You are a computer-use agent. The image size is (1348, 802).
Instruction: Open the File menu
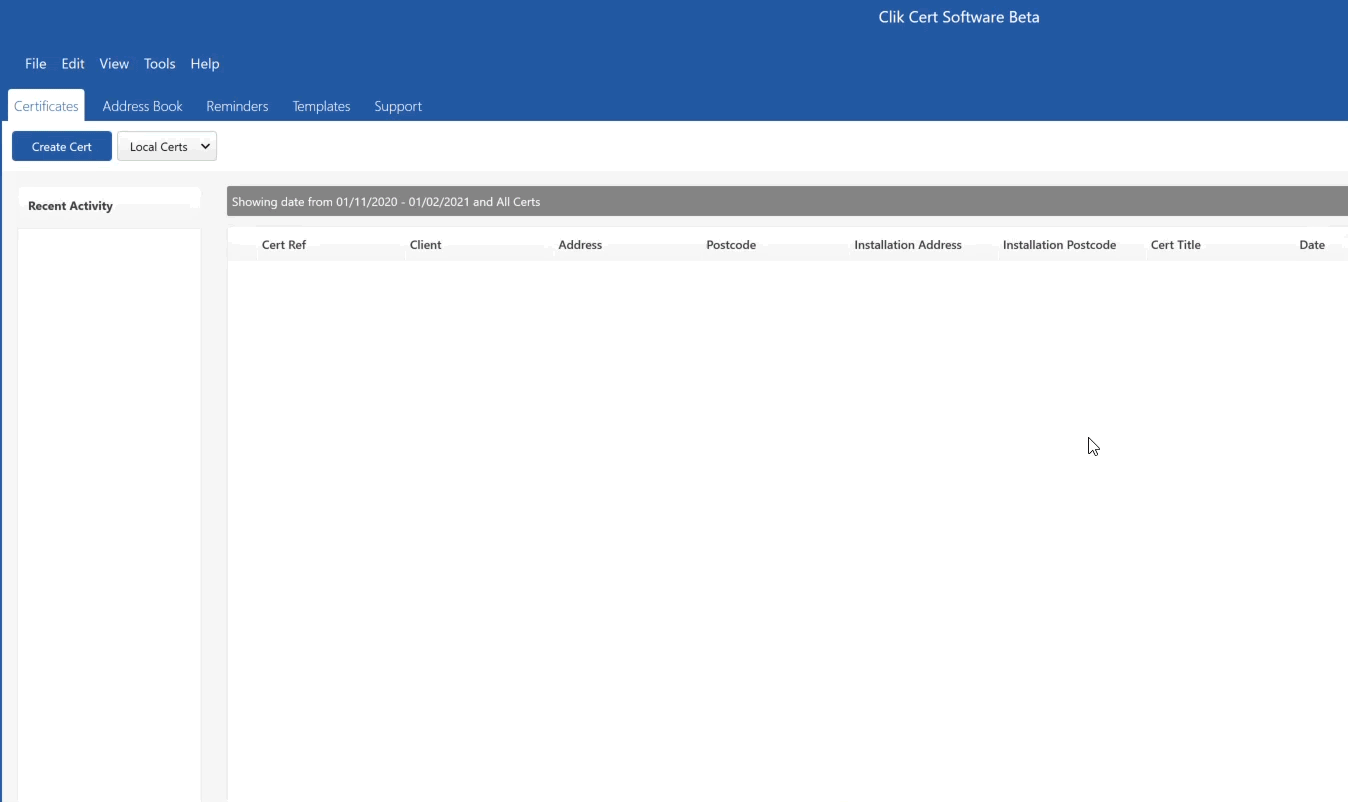[x=35, y=63]
